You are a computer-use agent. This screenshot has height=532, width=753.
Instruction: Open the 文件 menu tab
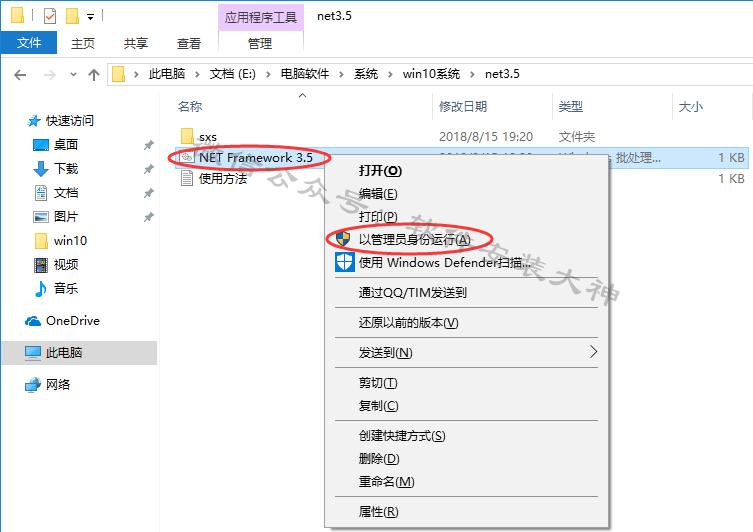pyautogui.click(x=29, y=43)
